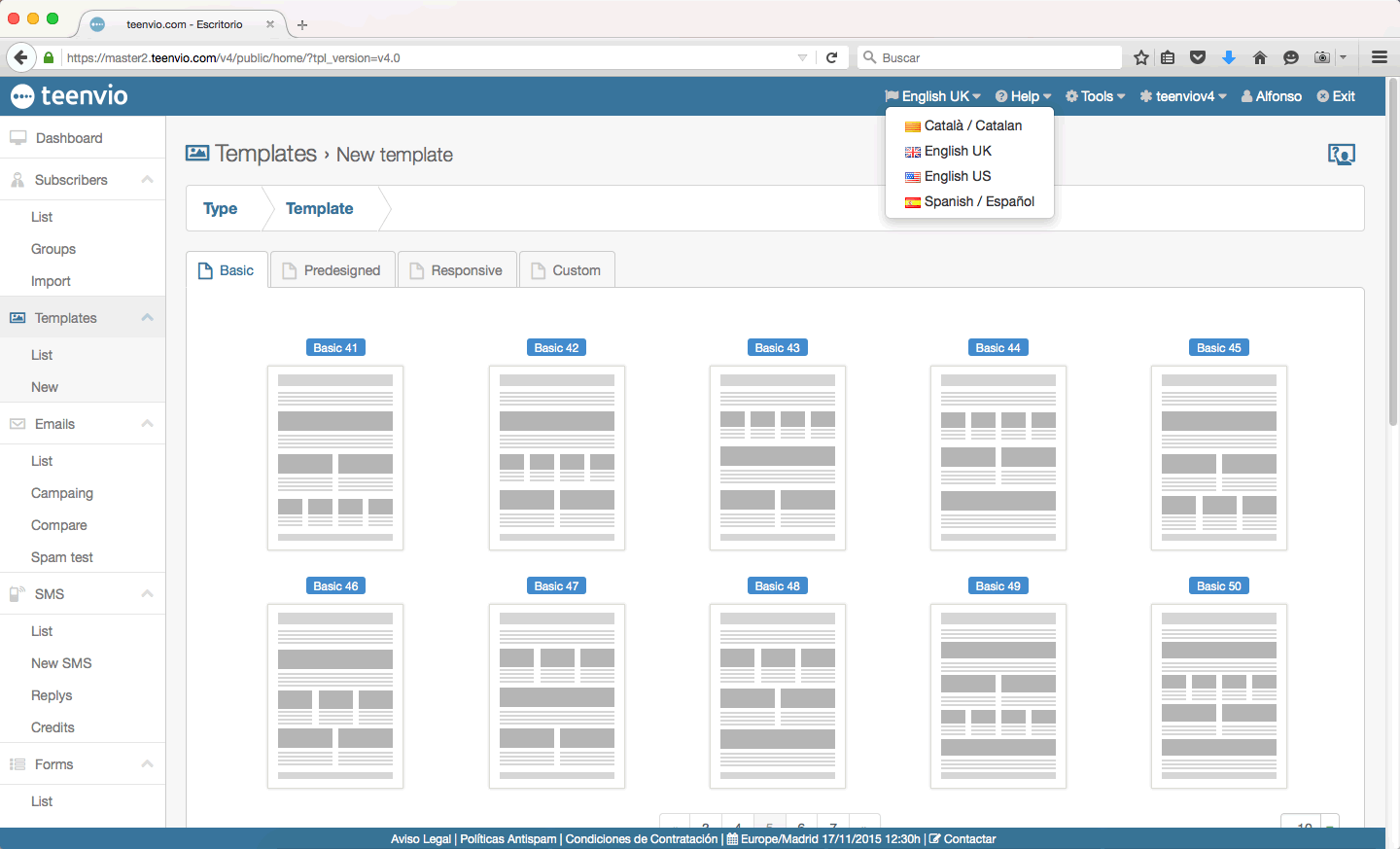Viewport: 1400px width, 849px height.
Task: Select the Basic 43 template thumbnail
Action: [777, 458]
